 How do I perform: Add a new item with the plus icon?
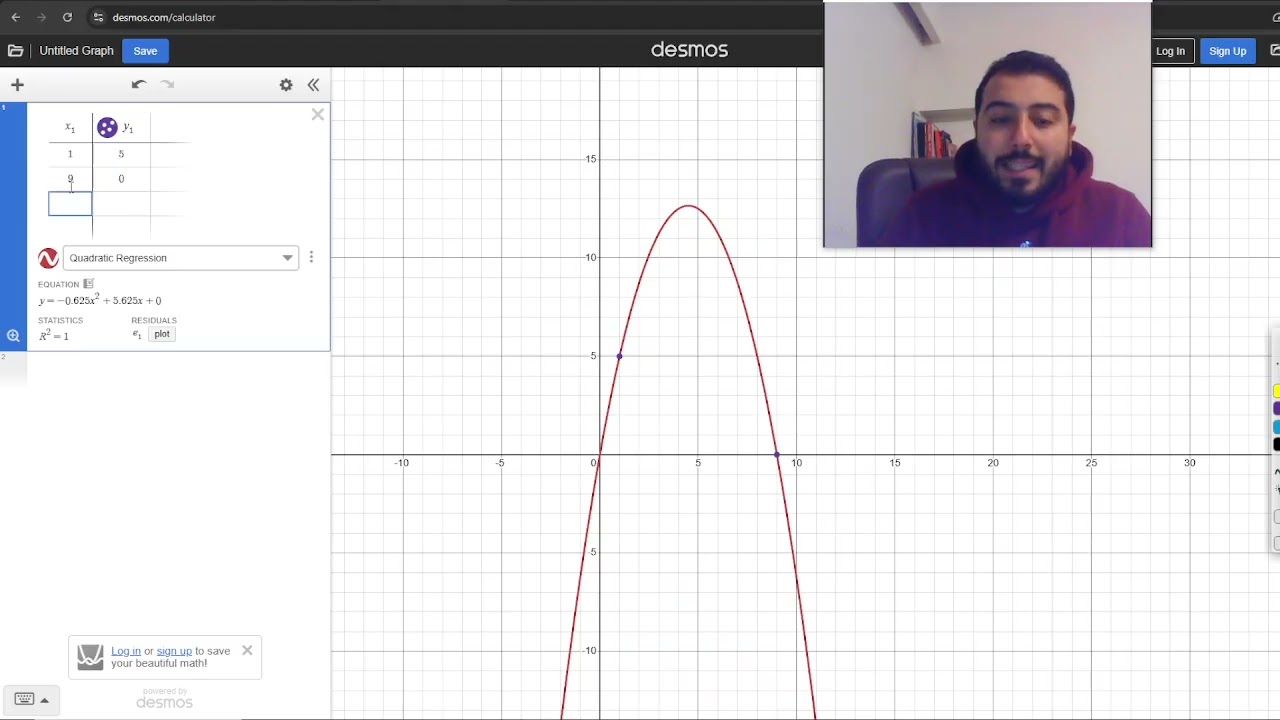[17, 85]
